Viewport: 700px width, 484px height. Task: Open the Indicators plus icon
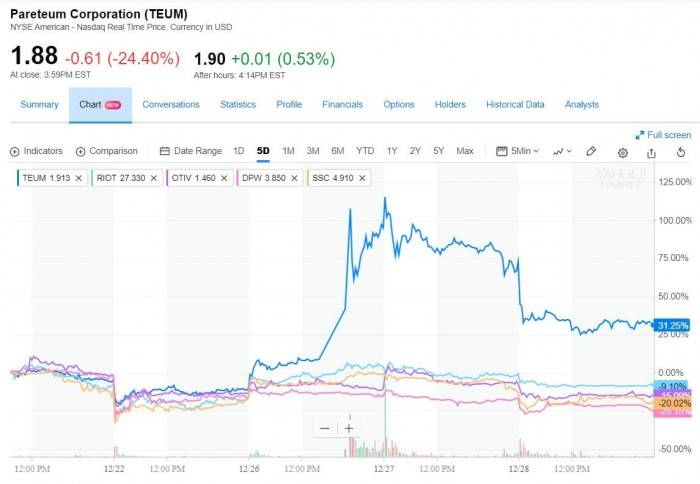point(14,152)
